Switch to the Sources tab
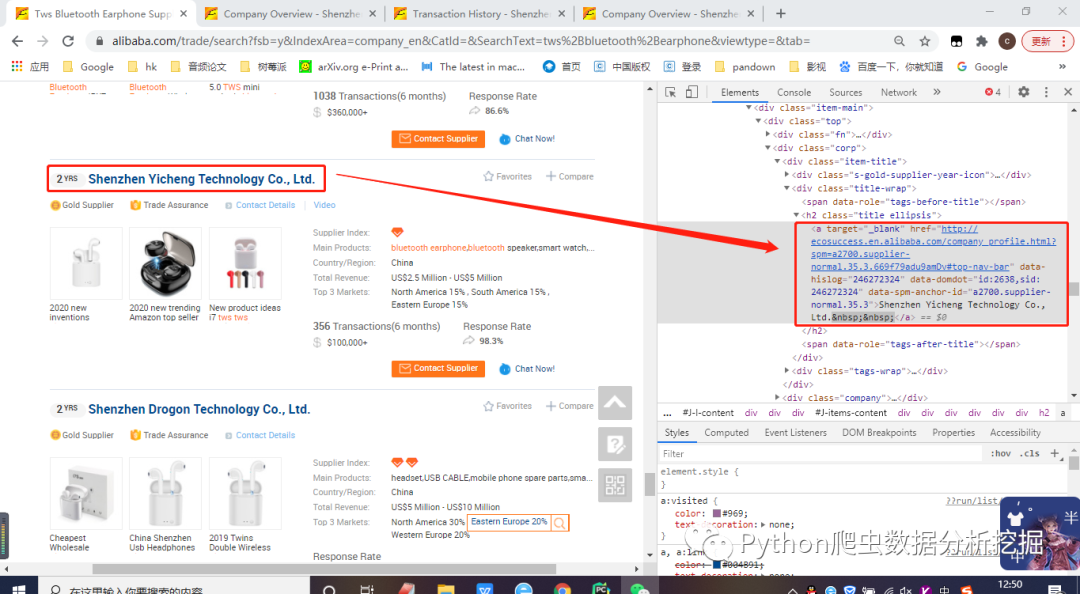This screenshot has height=594, width=1080. [845, 92]
